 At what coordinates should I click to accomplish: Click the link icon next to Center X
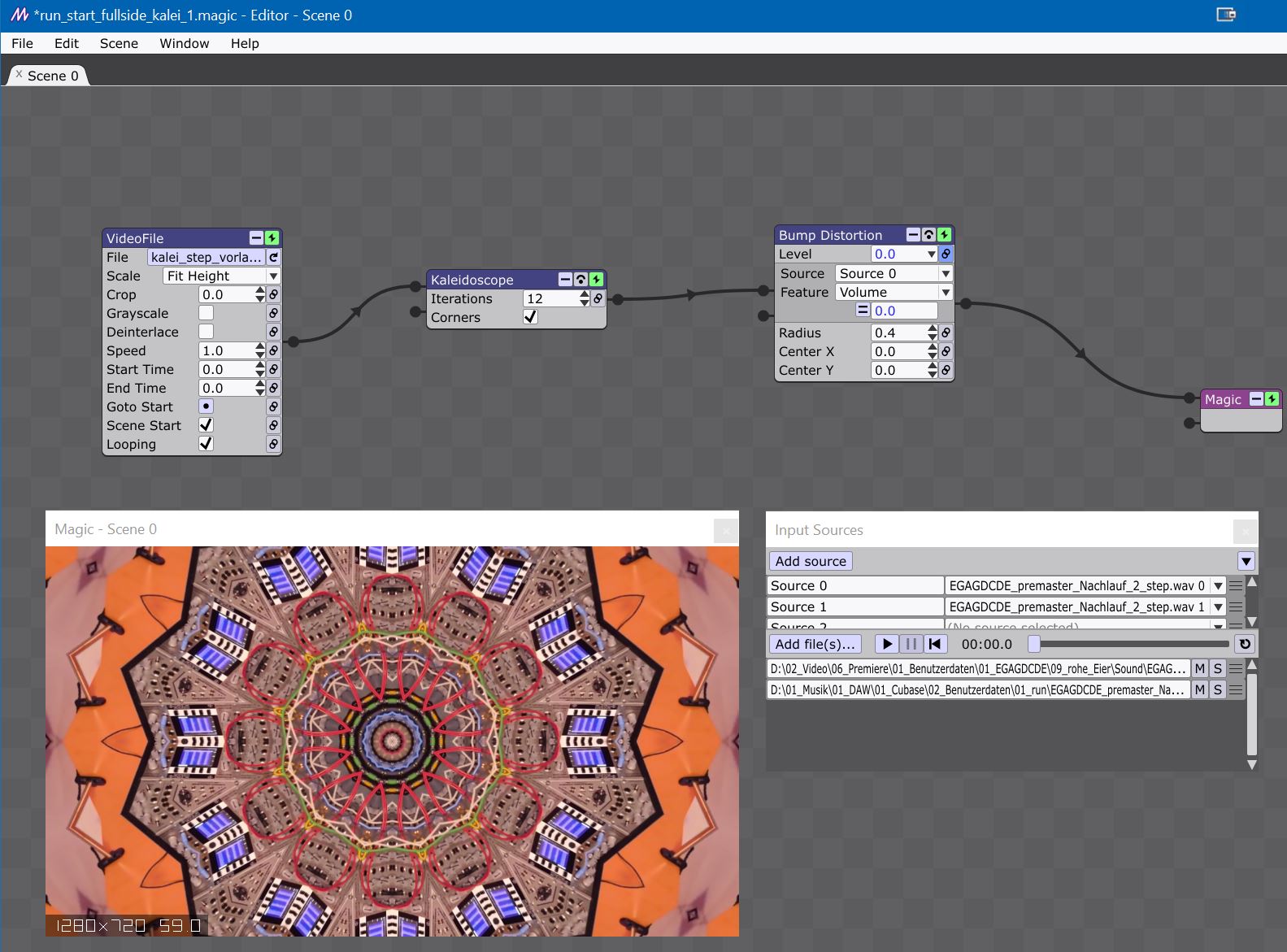pos(946,351)
